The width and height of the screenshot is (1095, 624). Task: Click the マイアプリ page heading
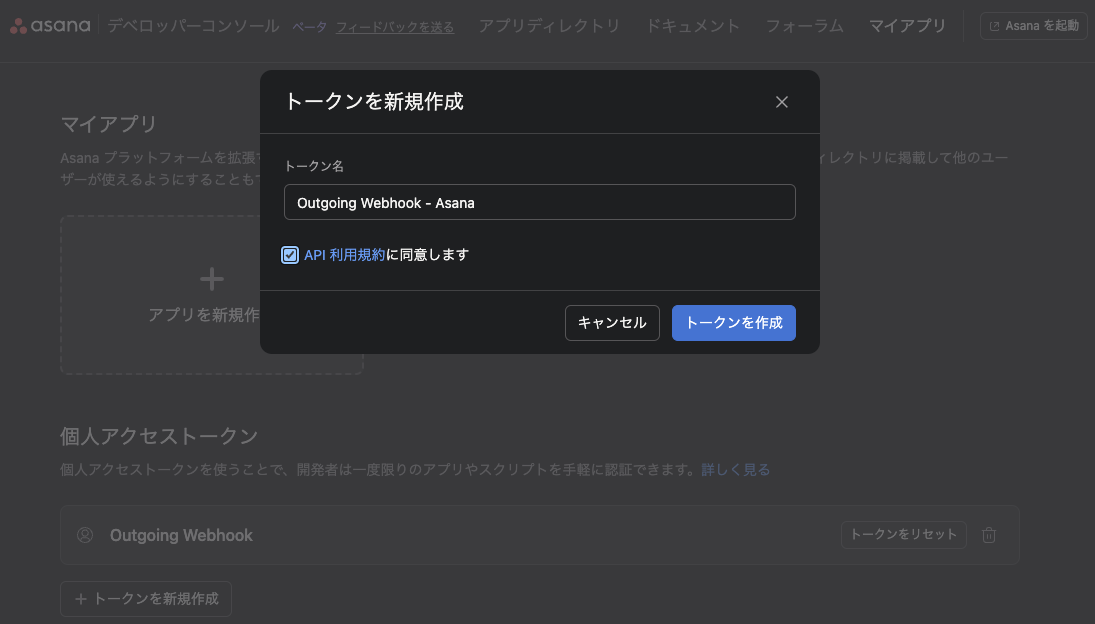108,124
